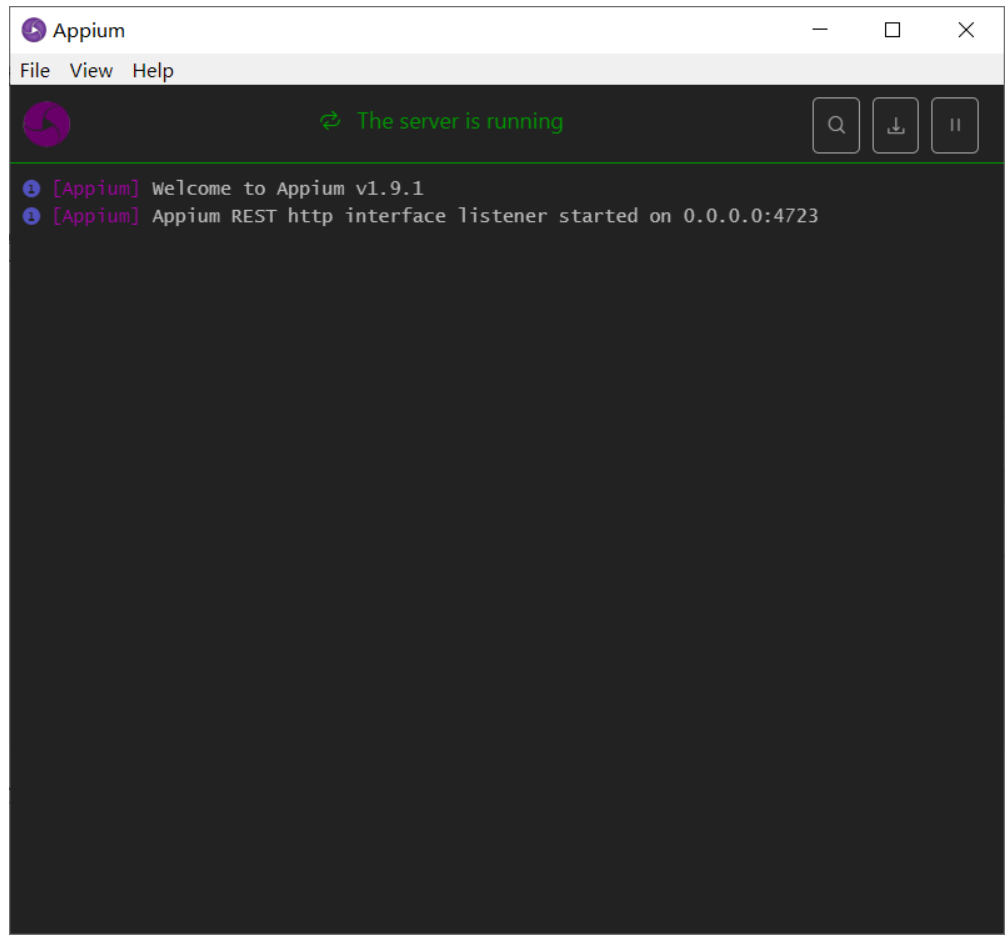Click the info icon beside the REST listener log

[32, 217]
